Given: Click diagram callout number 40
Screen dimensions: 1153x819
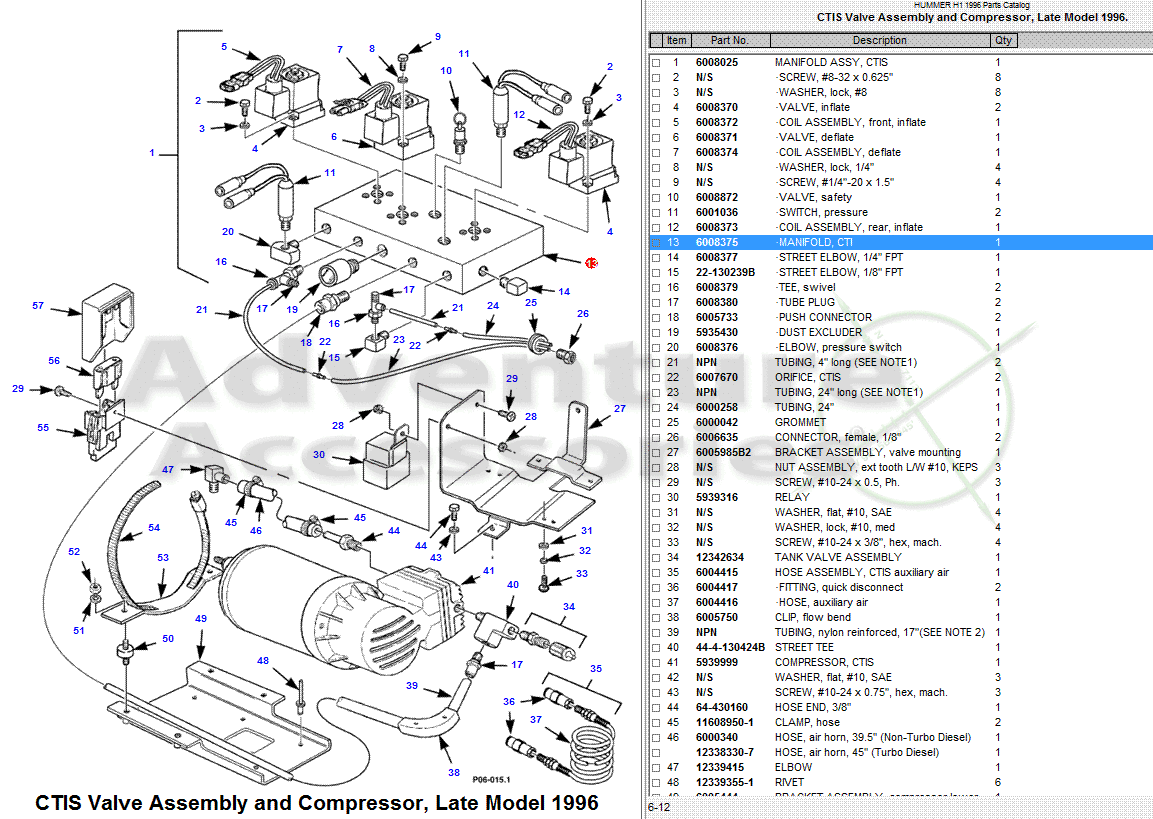Looking at the screenshot, I should point(513,585).
